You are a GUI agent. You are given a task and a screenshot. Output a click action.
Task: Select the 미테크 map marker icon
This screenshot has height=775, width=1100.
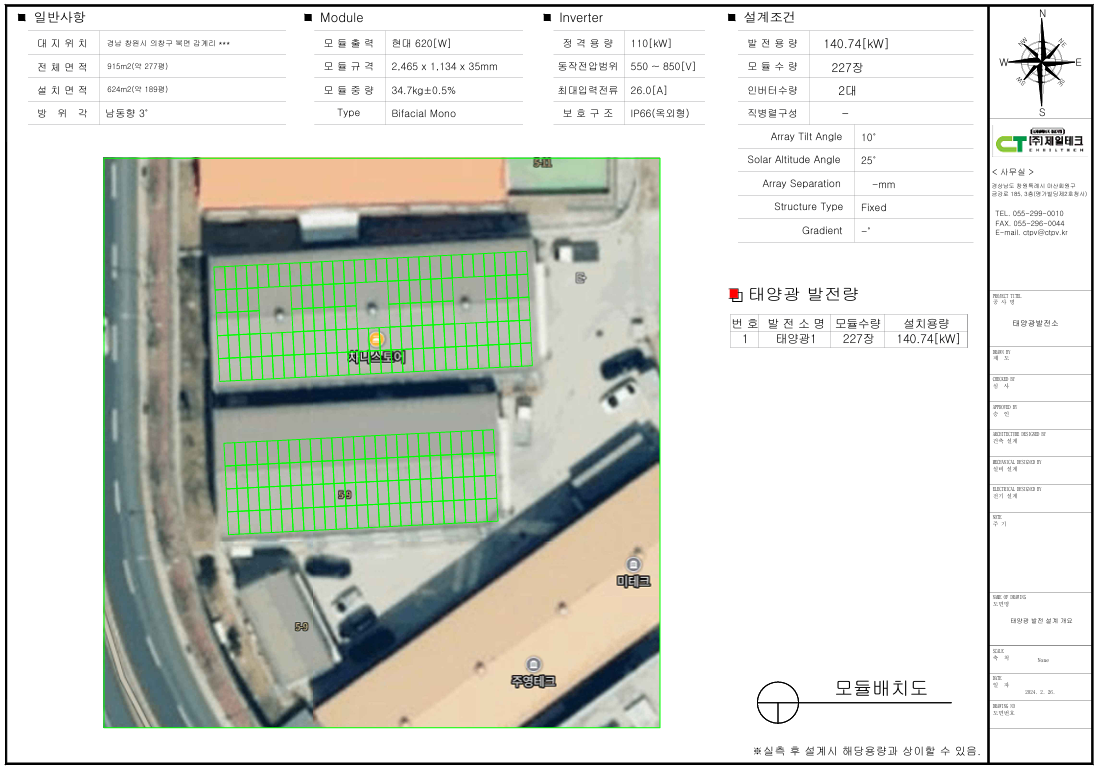(x=633, y=565)
